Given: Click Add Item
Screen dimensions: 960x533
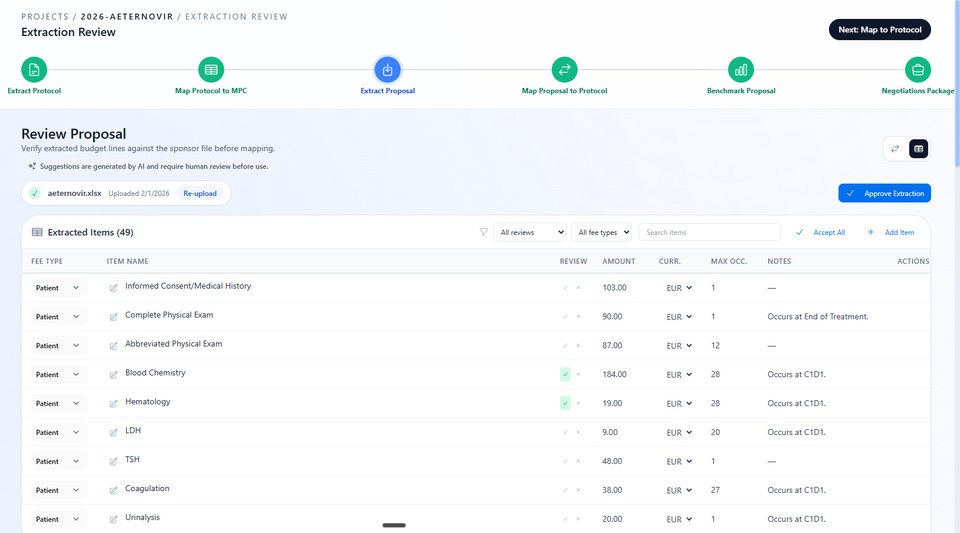Looking at the screenshot, I should [x=891, y=233].
